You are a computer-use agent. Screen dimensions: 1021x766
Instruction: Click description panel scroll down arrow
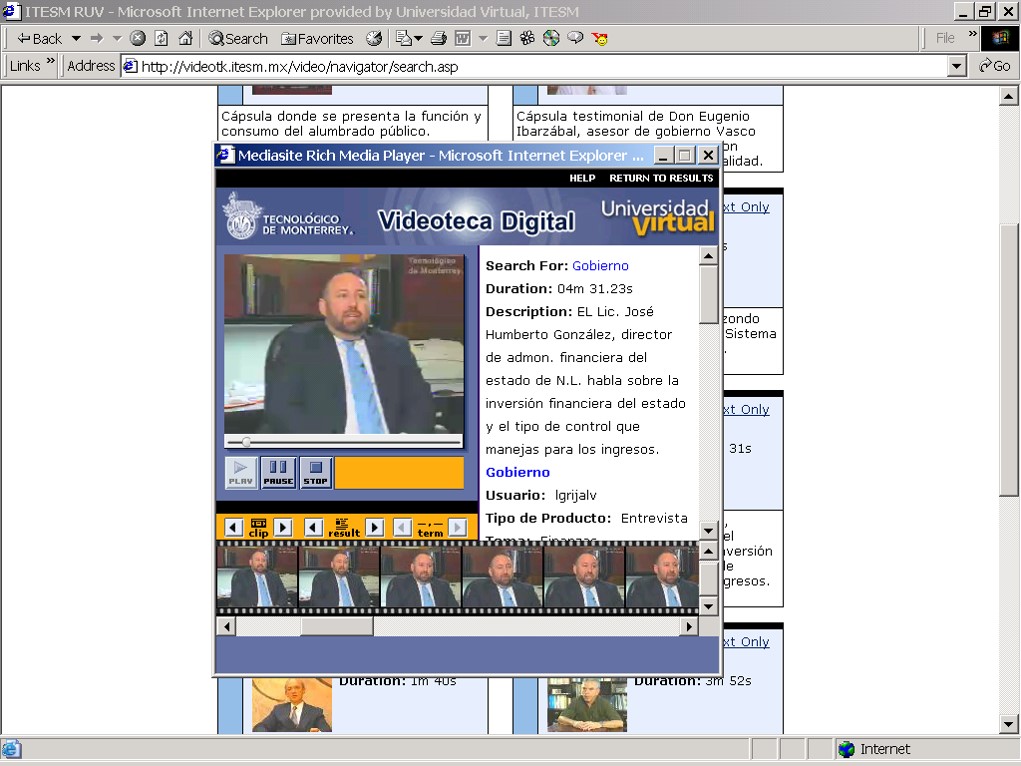pos(708,530)
